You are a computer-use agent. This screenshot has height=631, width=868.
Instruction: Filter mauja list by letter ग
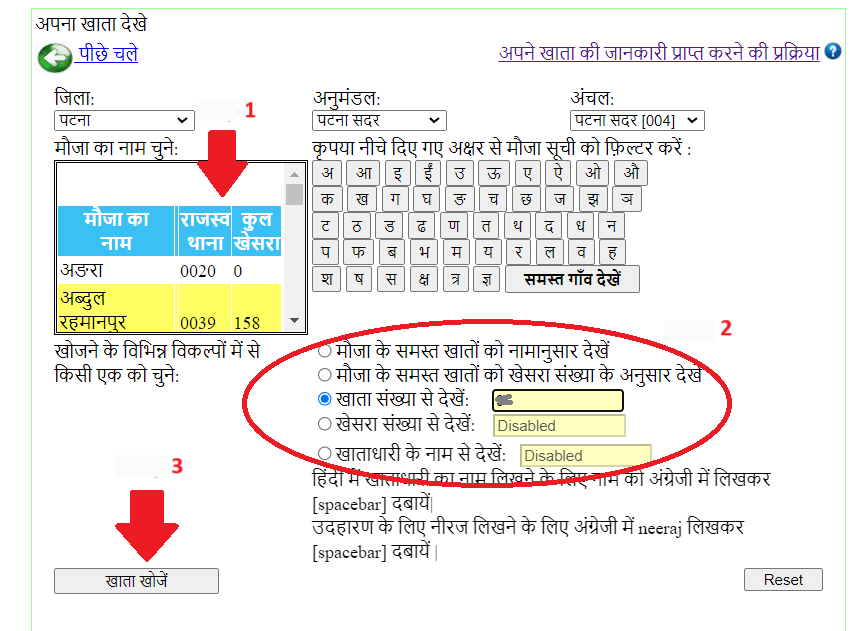tap(395, 199)
